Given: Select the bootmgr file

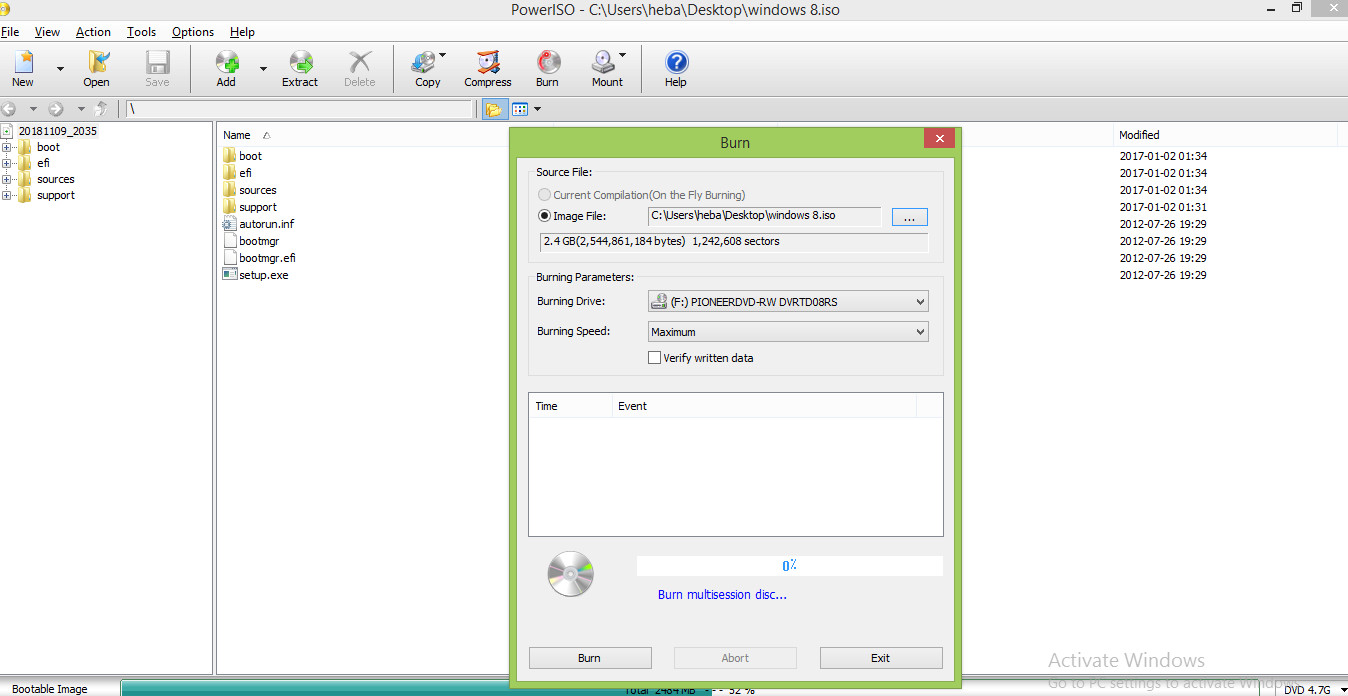Looking at the screenshot, I should (x=261, y=241).
